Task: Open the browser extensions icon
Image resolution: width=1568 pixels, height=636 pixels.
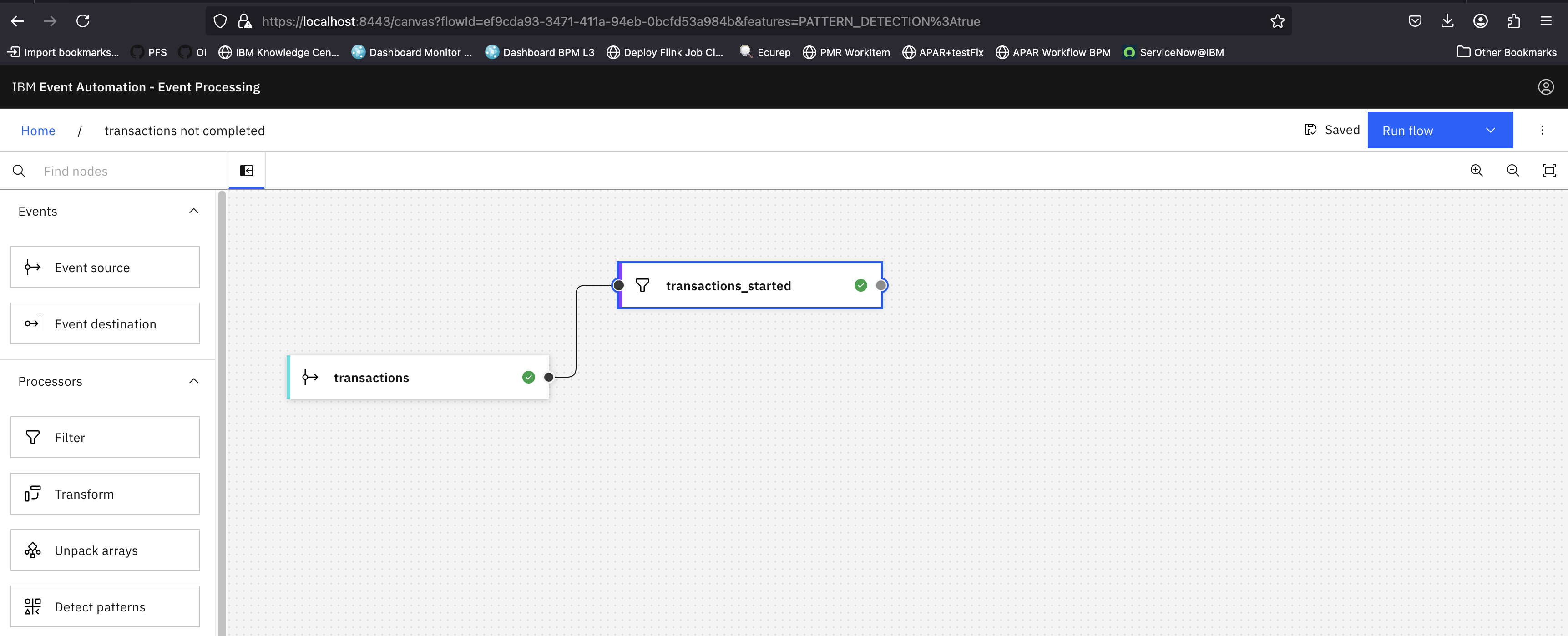Action: (1513, 21)
